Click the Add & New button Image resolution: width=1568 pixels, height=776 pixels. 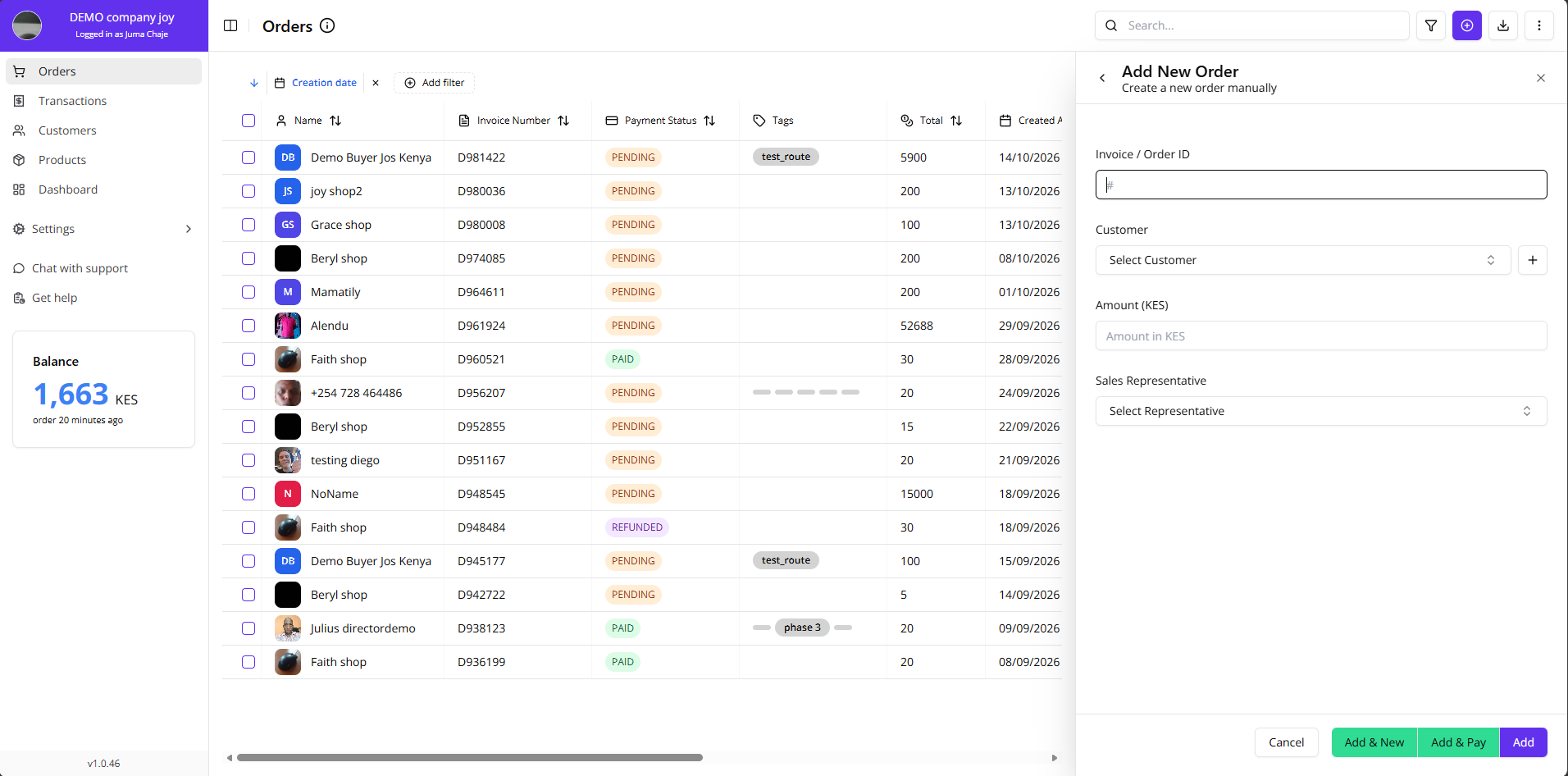click(x=1374, y=742)
